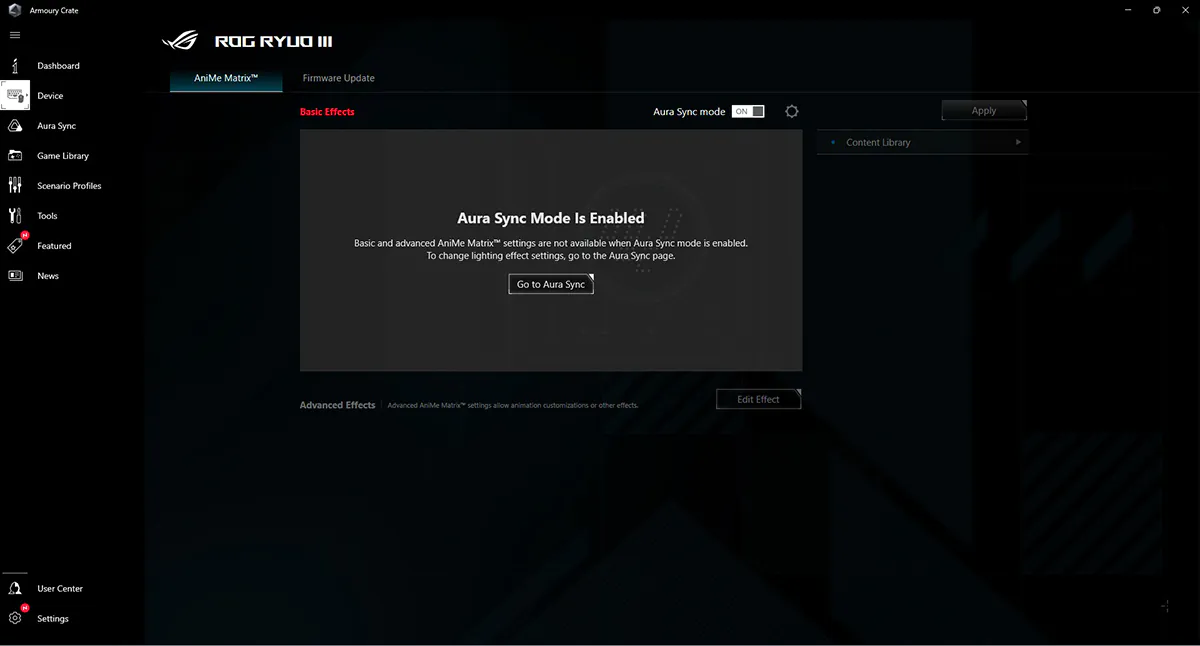This screenshot has height=646, width=1200.
Task: Open the Settings gear in sidebar
Action: pos(15,619)
